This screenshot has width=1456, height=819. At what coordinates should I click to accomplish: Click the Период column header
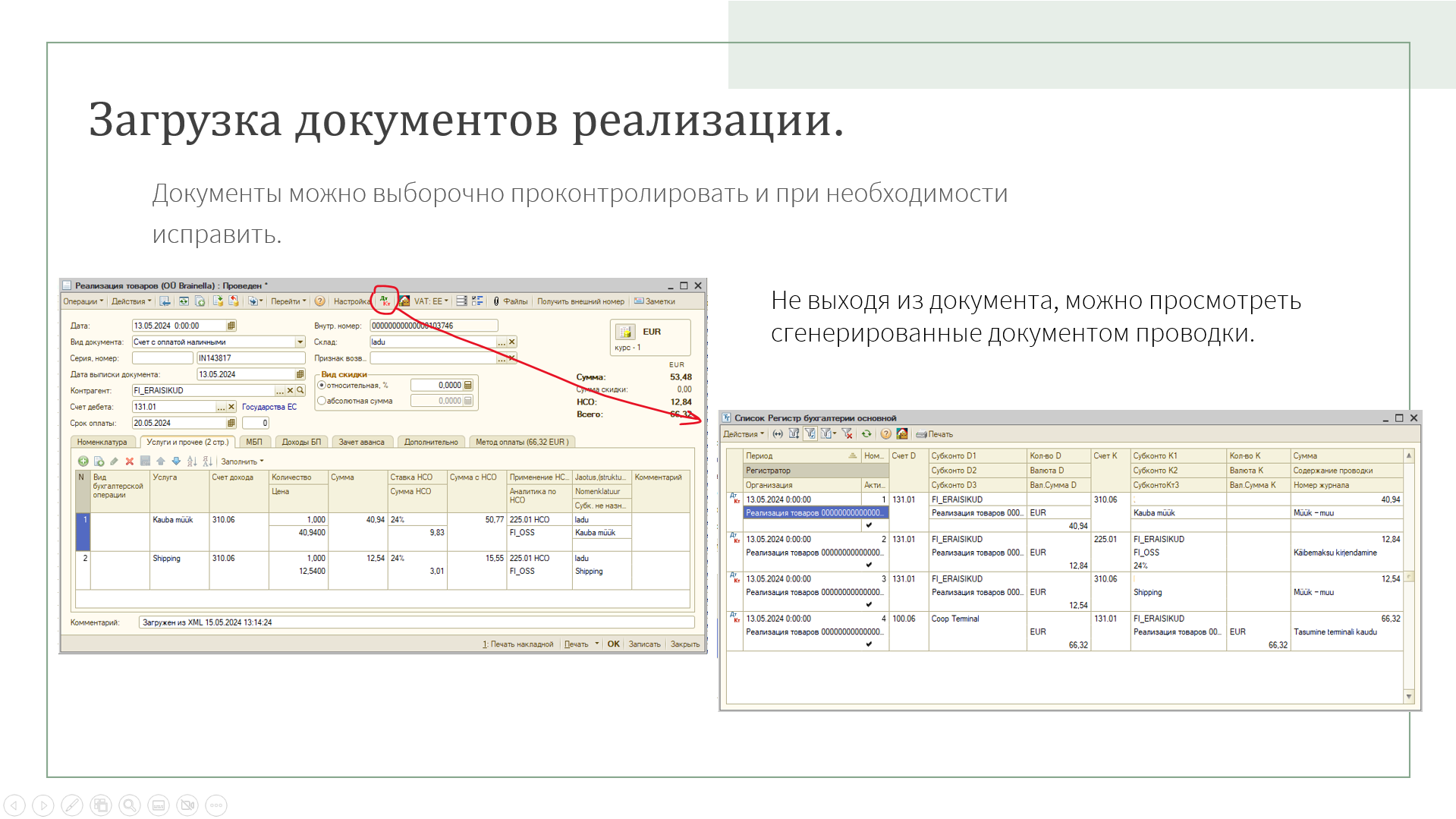click(801, 456)
